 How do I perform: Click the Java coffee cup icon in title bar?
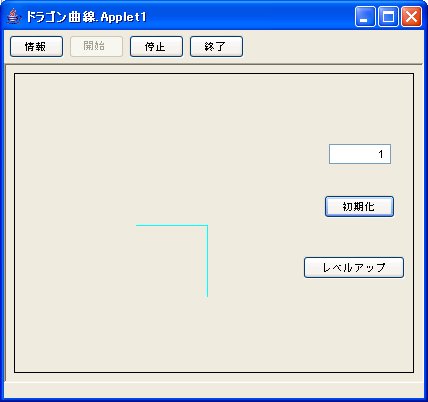[x=13, y=16]
